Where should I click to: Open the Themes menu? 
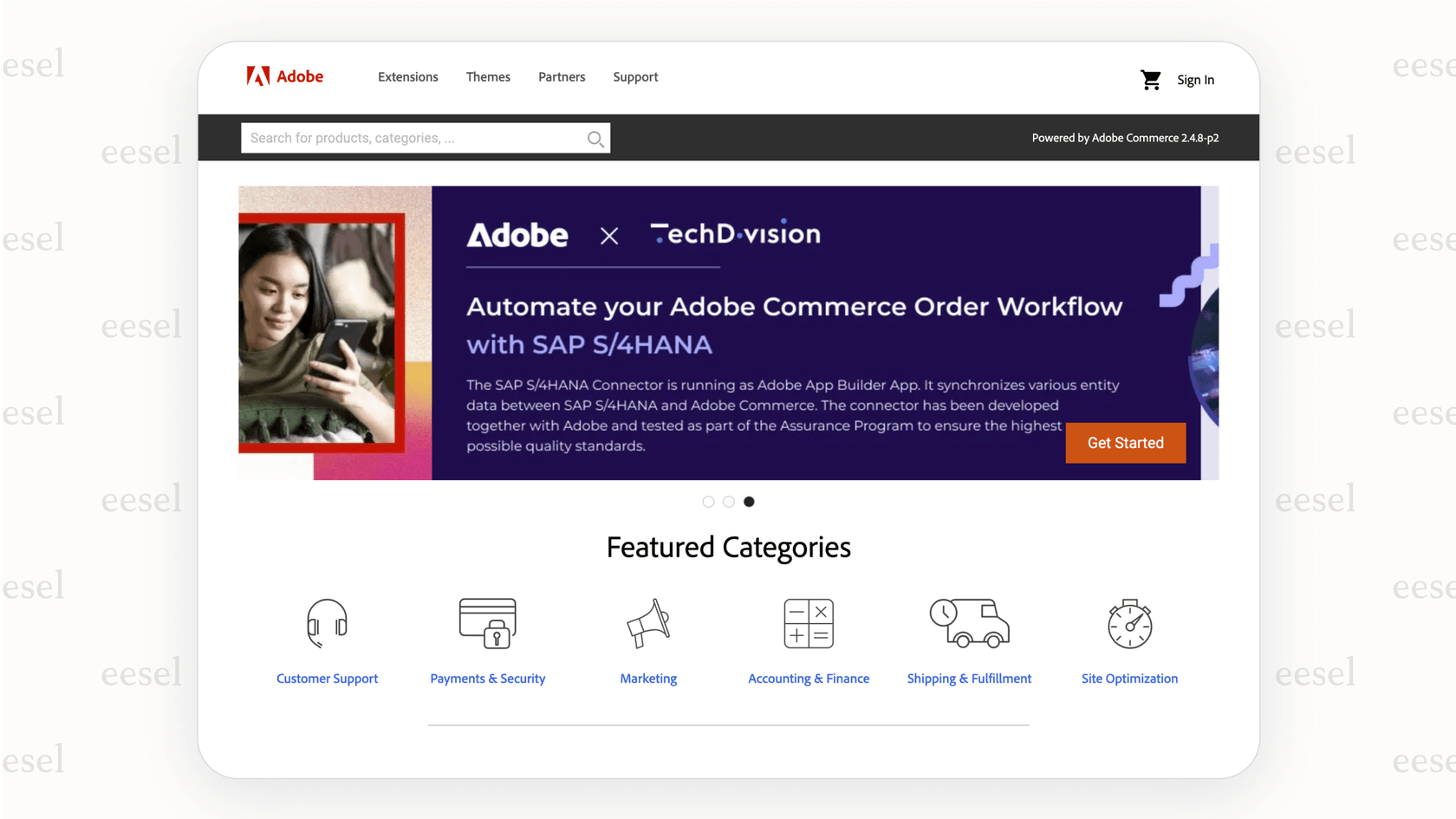point(488,76)
